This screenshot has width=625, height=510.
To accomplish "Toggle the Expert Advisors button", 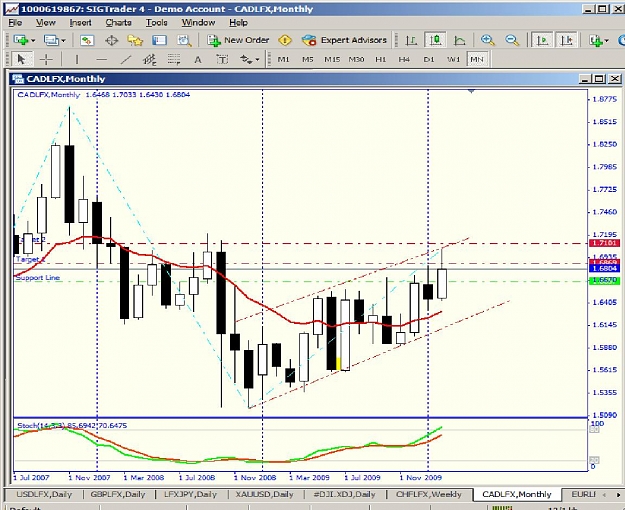I will pyautogui.click(x=344, y=40).
